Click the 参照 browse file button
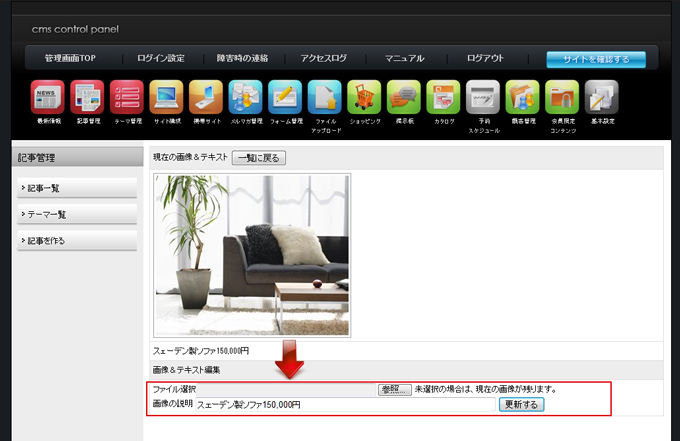Screen dimensions: 680x441 tap(394, 389)
